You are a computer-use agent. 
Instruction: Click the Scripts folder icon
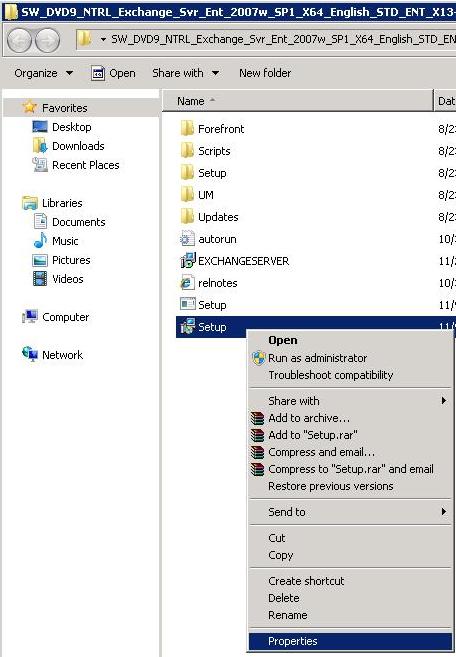pyautogui.click(x=187, y=150)
